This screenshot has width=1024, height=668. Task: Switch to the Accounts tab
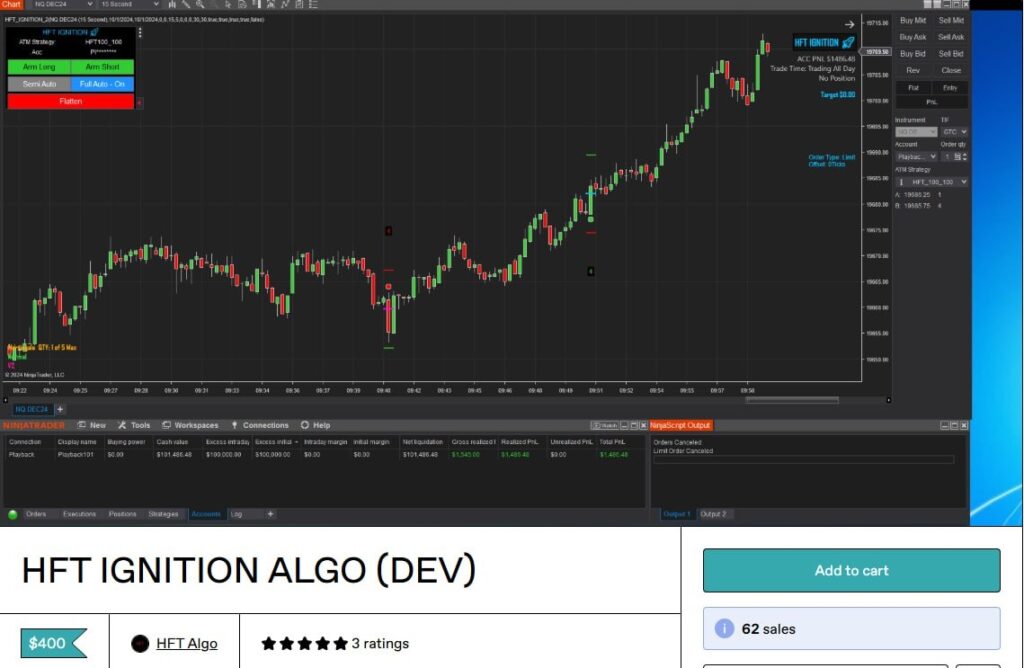point(207,514)
